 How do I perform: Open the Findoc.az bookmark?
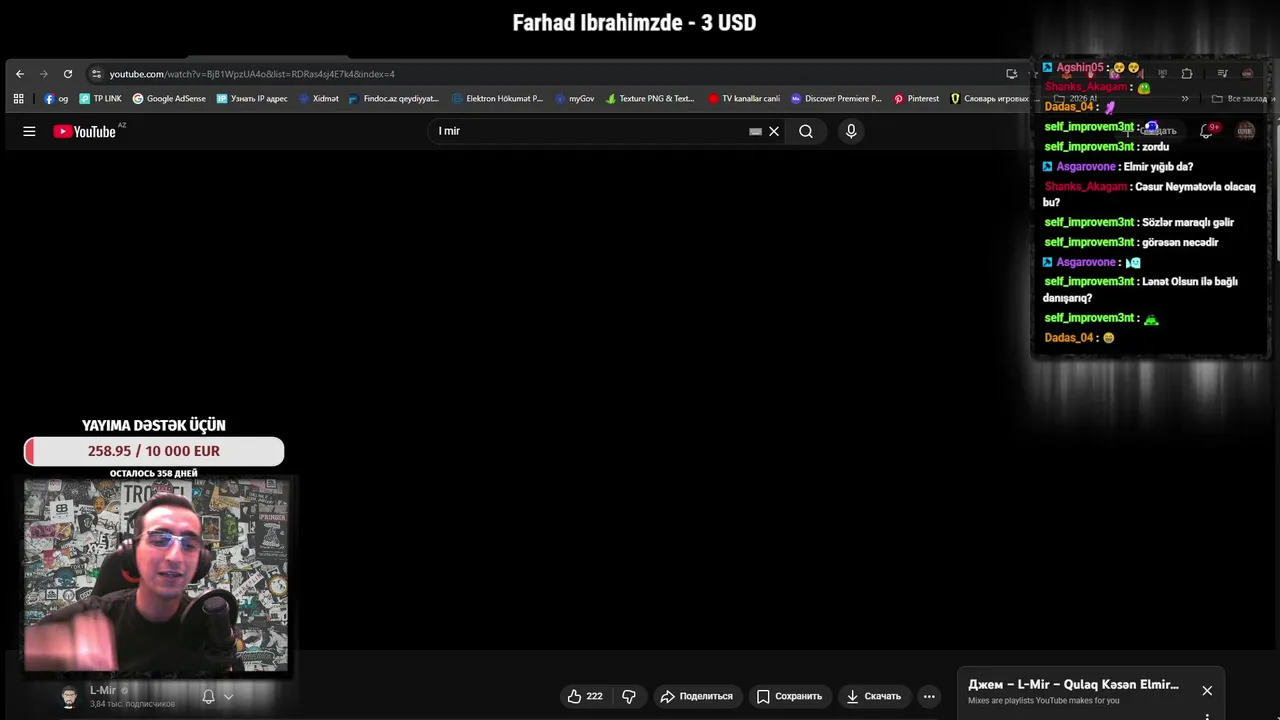coord(394,99)
